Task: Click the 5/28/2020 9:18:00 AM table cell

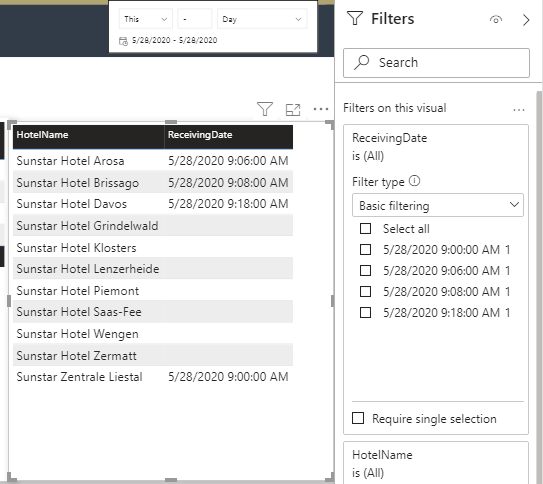Action: (228, 204)
